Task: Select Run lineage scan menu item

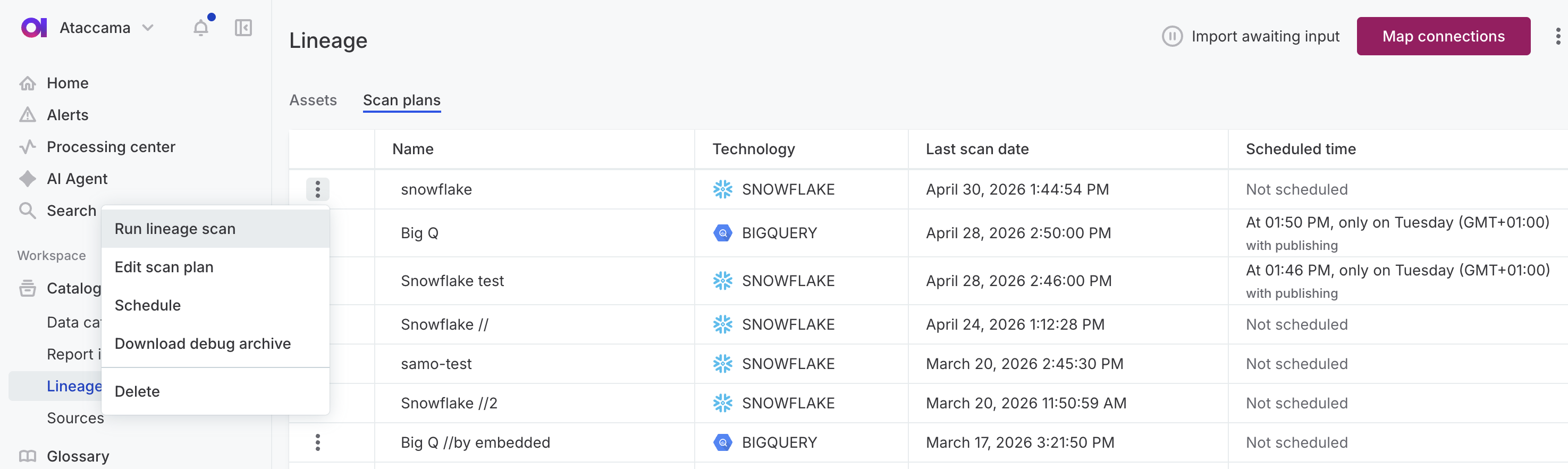Action: pos(215,229)
